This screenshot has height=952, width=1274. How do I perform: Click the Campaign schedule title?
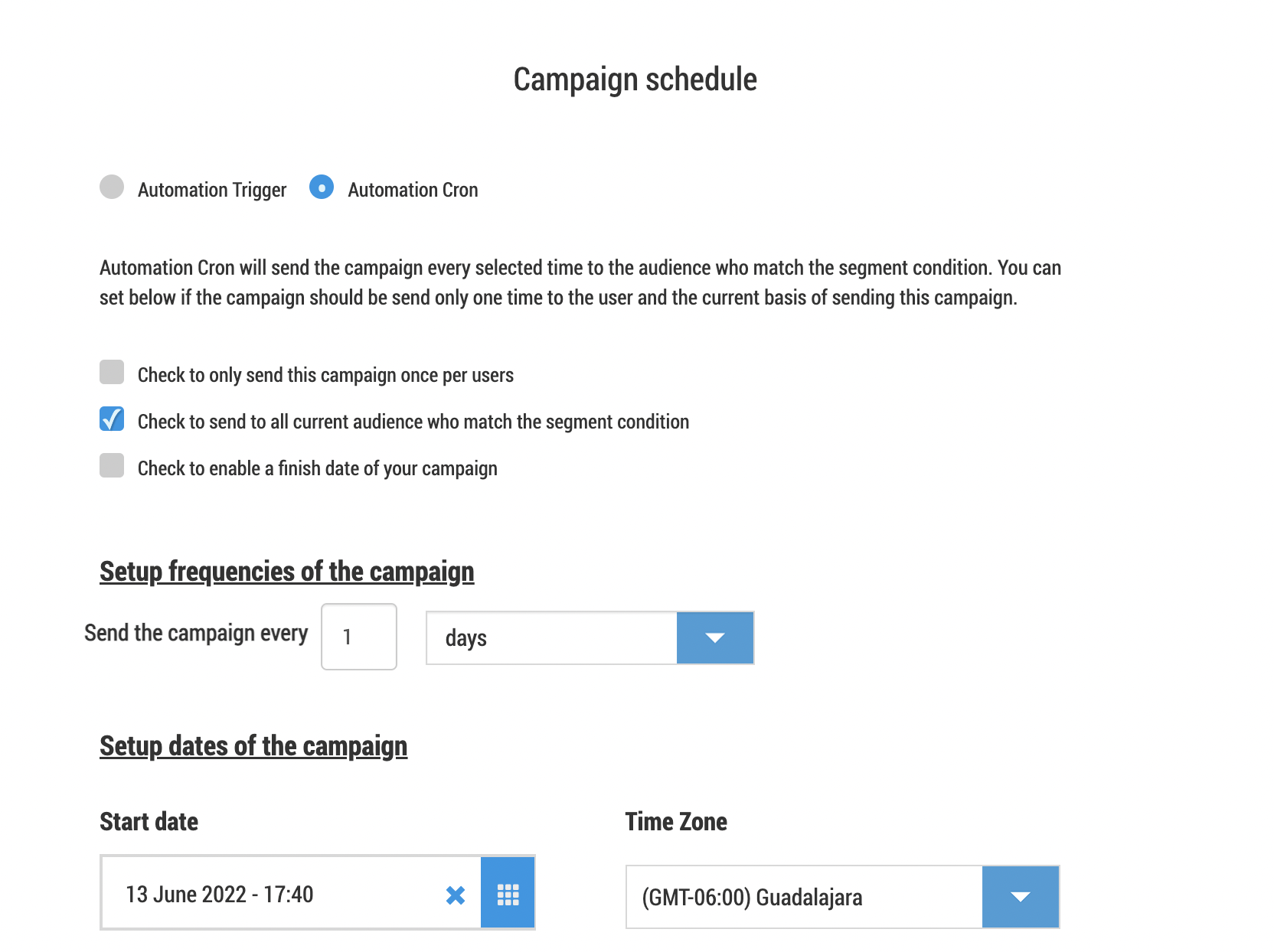(635, 80)
